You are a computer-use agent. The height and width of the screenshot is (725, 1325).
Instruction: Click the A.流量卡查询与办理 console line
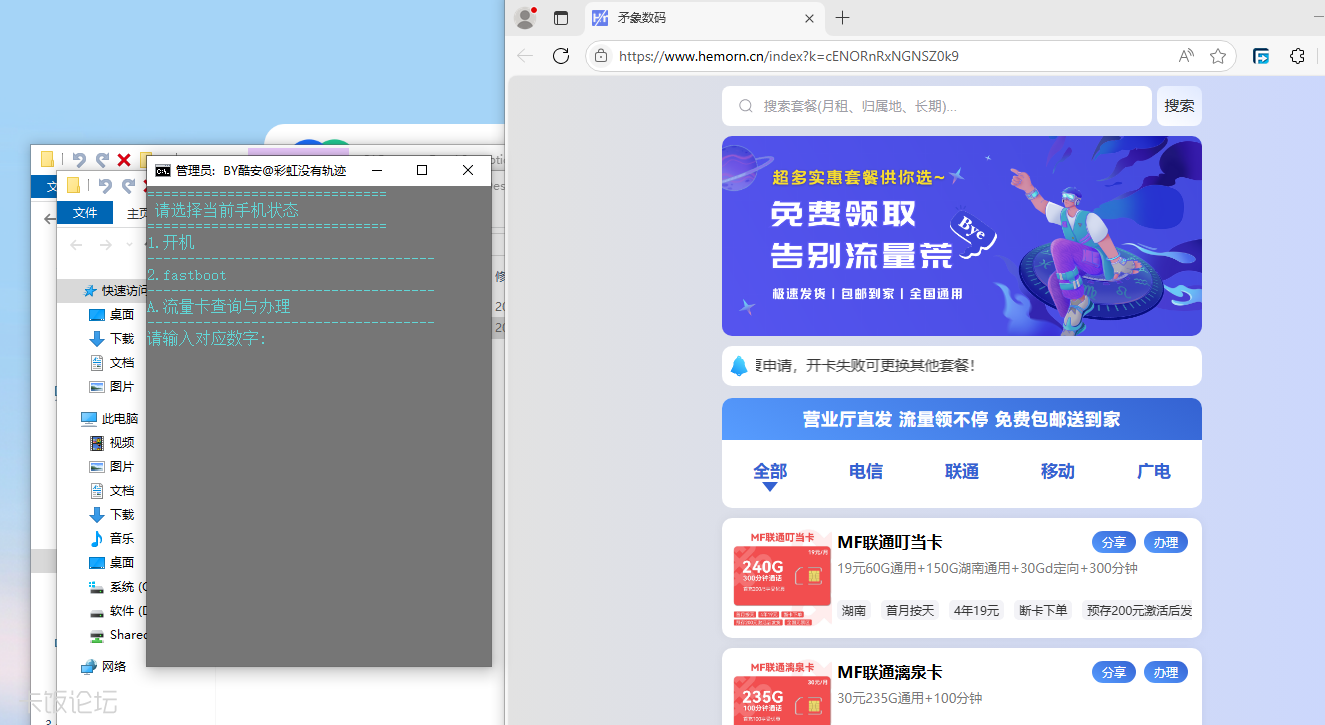tap(219, 307)
